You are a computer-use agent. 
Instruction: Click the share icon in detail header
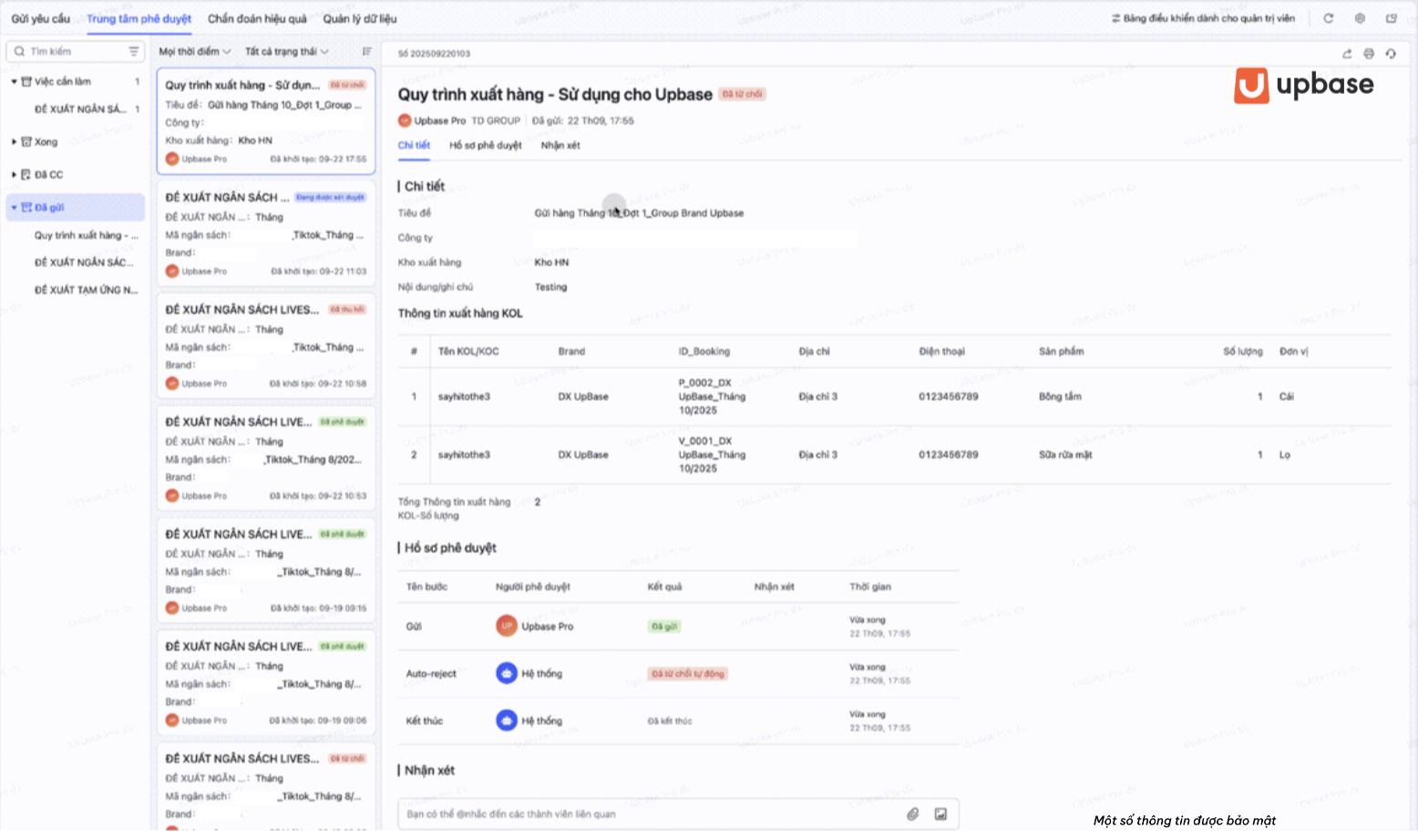pyautogui.click(x=1347, y=54)
